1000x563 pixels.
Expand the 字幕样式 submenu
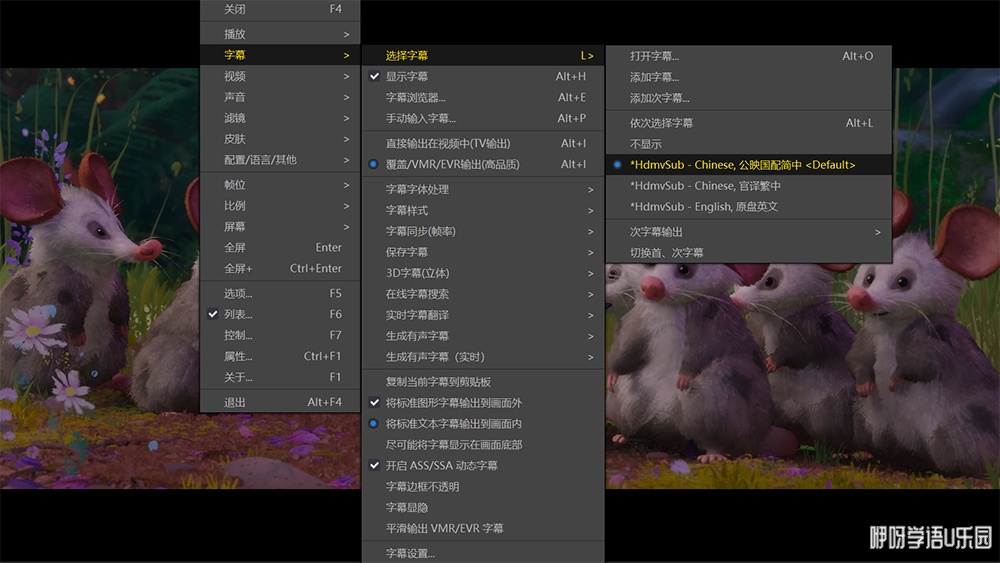point(407,211)
